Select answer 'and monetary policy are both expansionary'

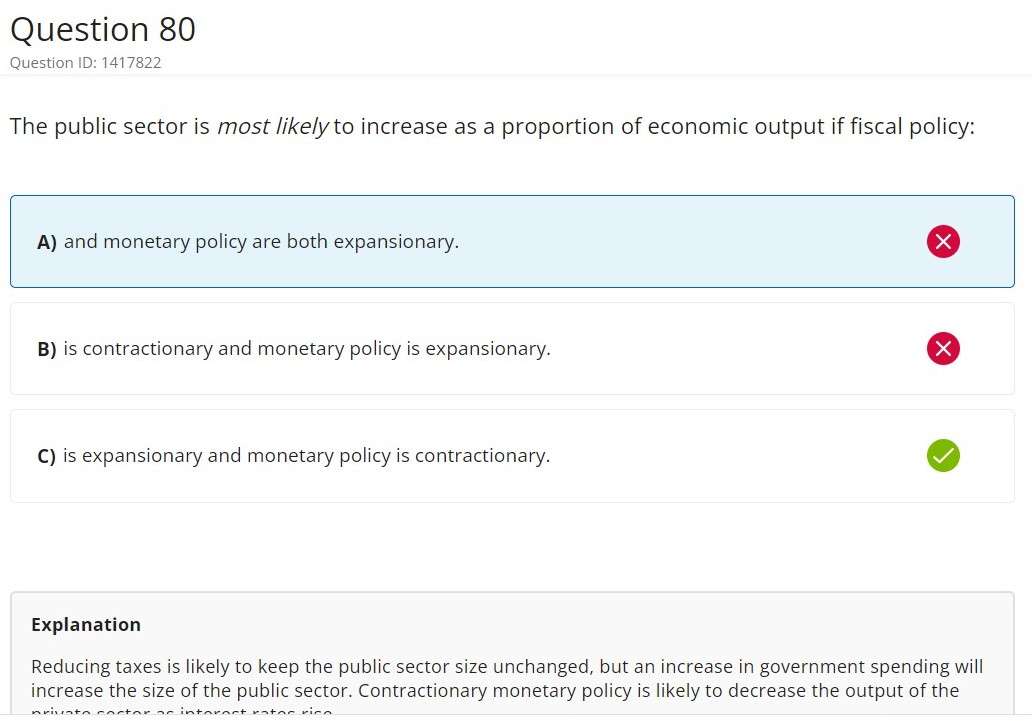coord(261,242)
